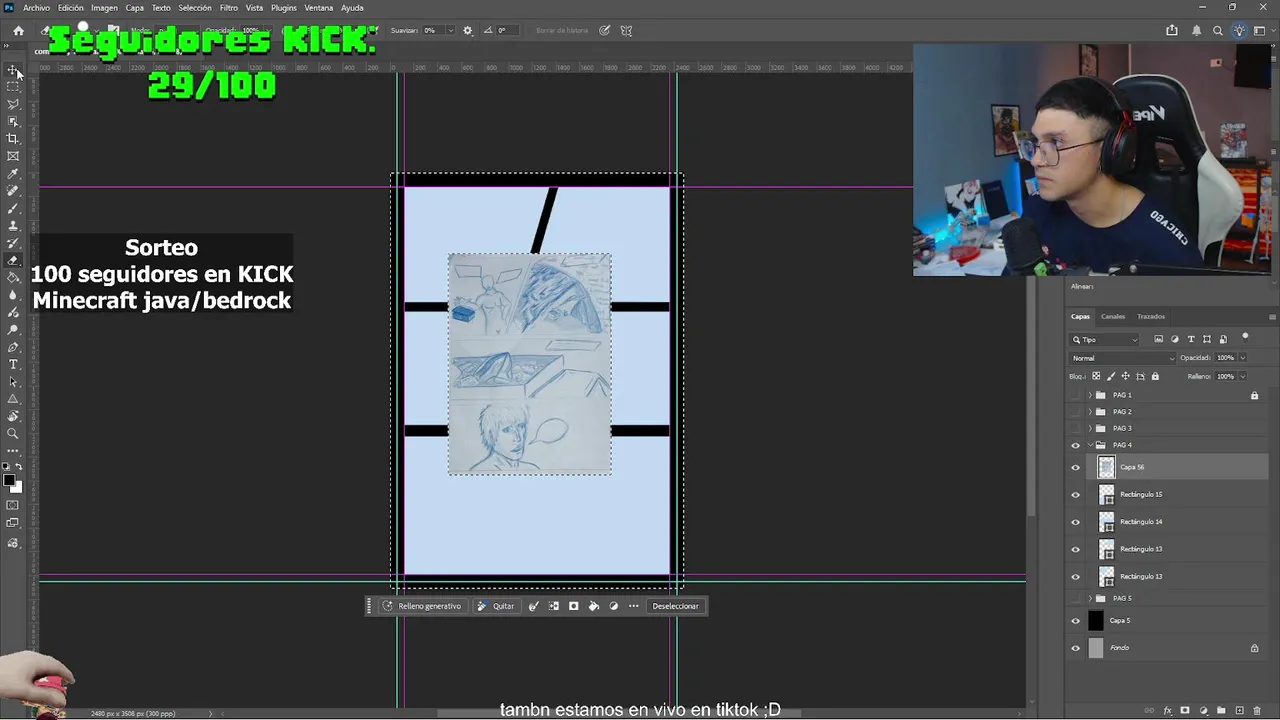
Task: Open the Opacidad value dropdown arrow
Action: click(1243, 358)
